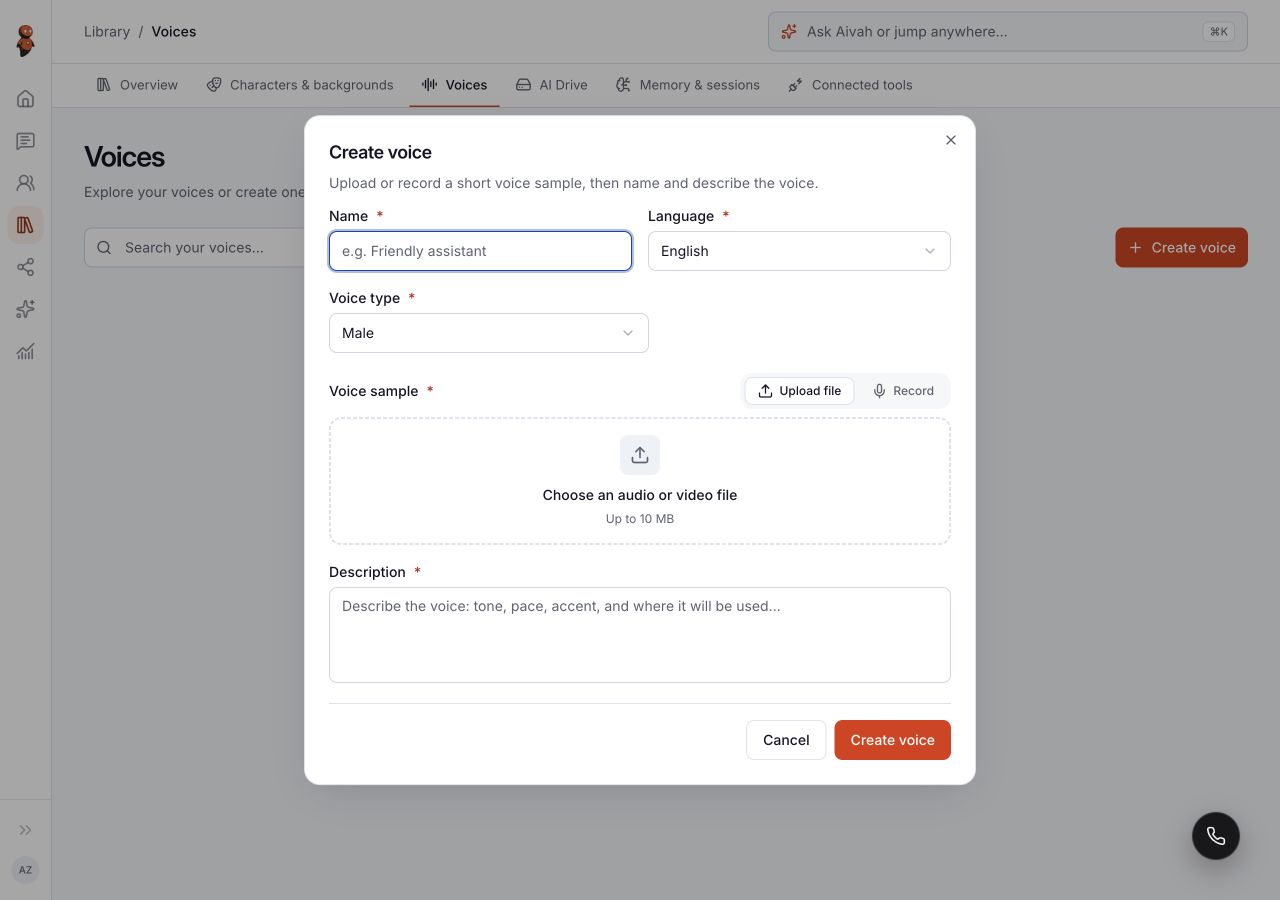1280x900 pixels.
Task: Open the share nodes sidebar icon
Action: (26, 267)
